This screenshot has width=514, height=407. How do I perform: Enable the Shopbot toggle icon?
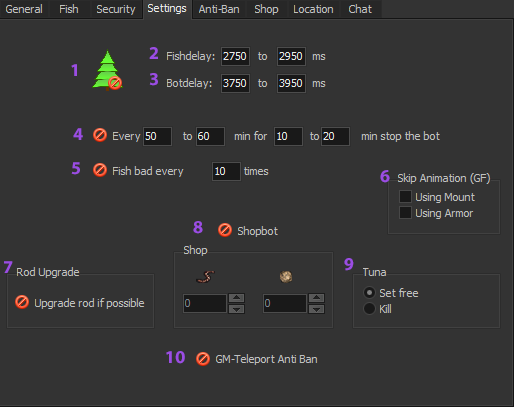point(225,230)
